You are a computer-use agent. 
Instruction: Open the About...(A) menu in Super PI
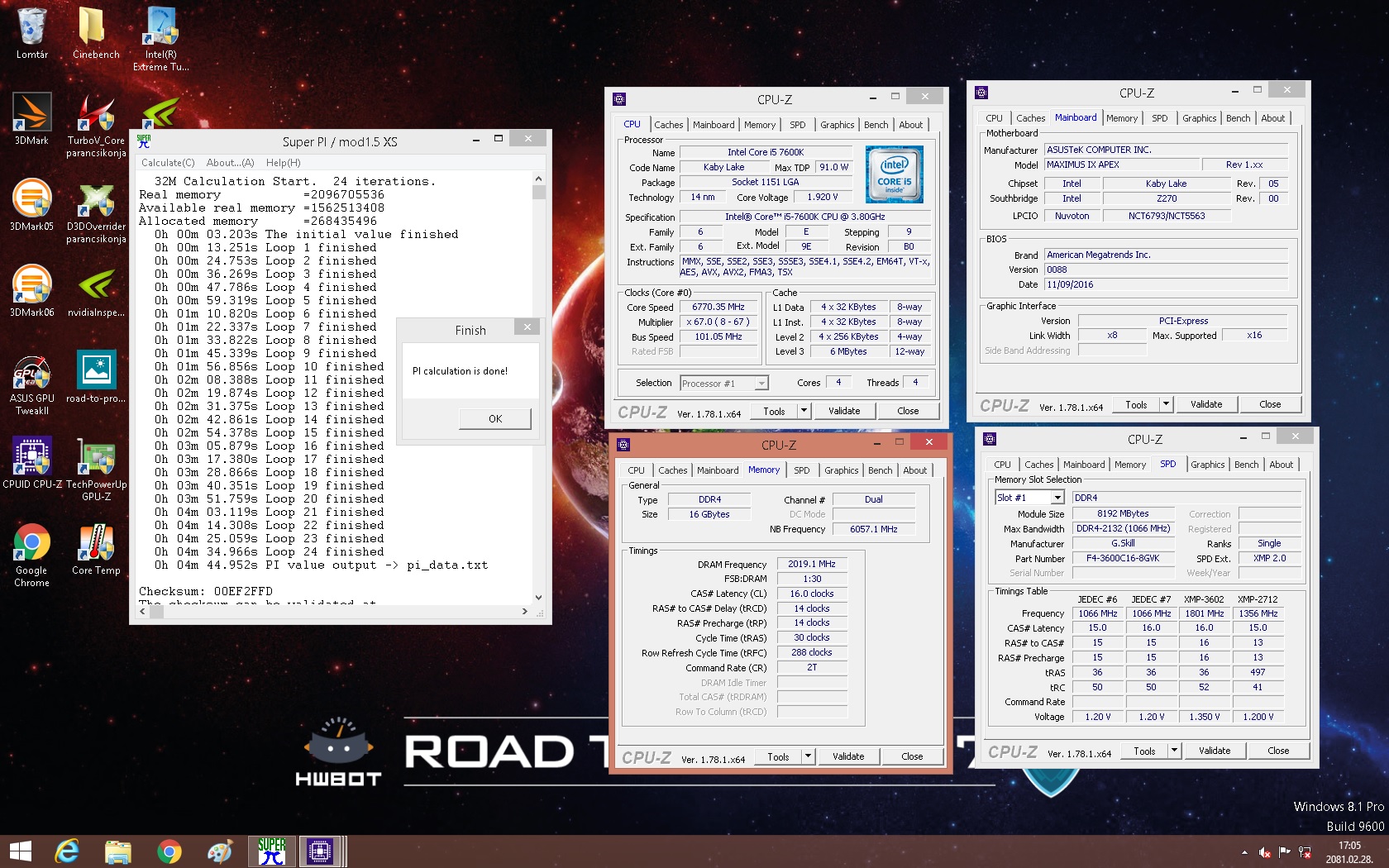click(230, 163)
